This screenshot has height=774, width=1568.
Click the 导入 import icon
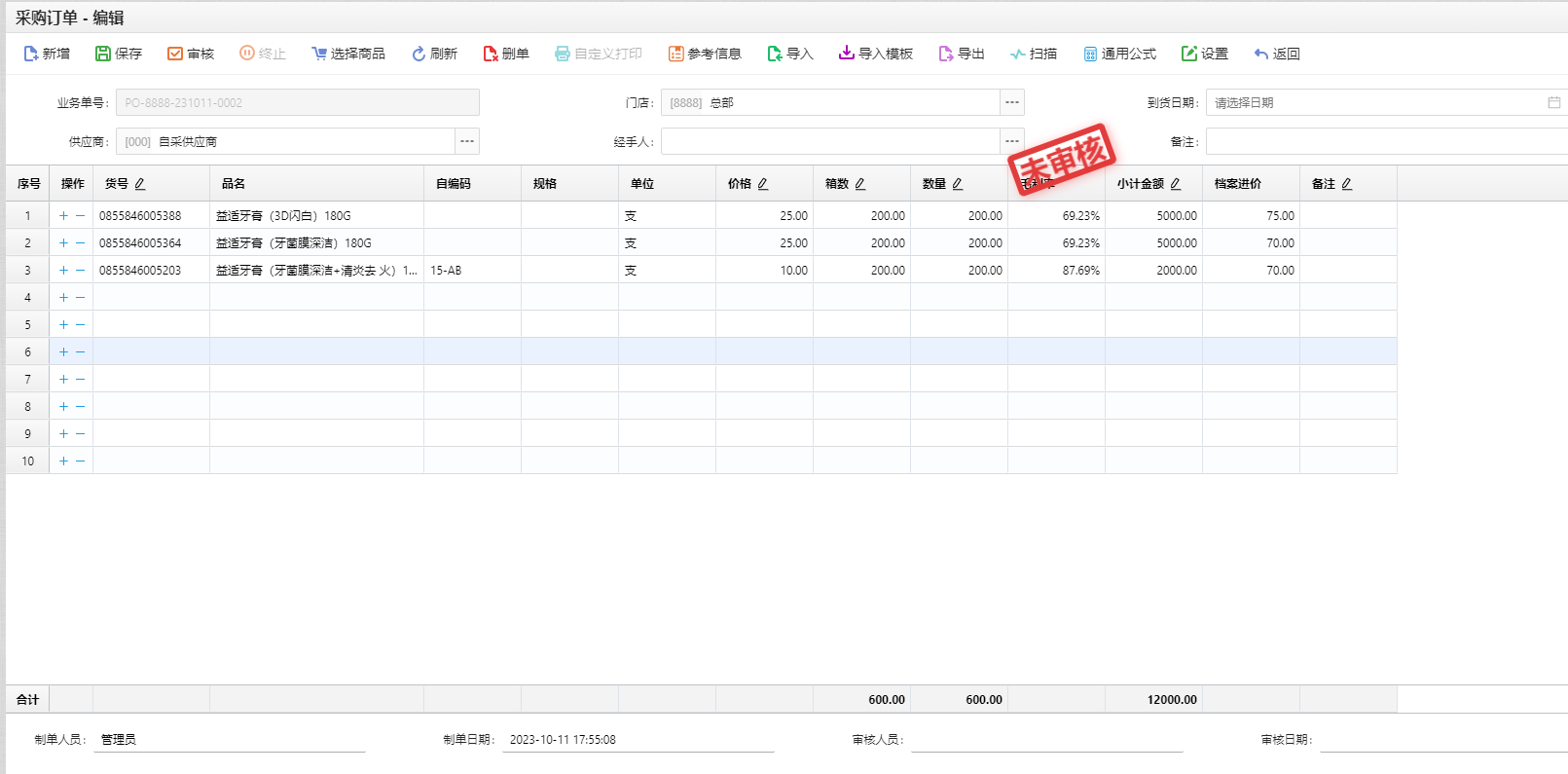775,54
